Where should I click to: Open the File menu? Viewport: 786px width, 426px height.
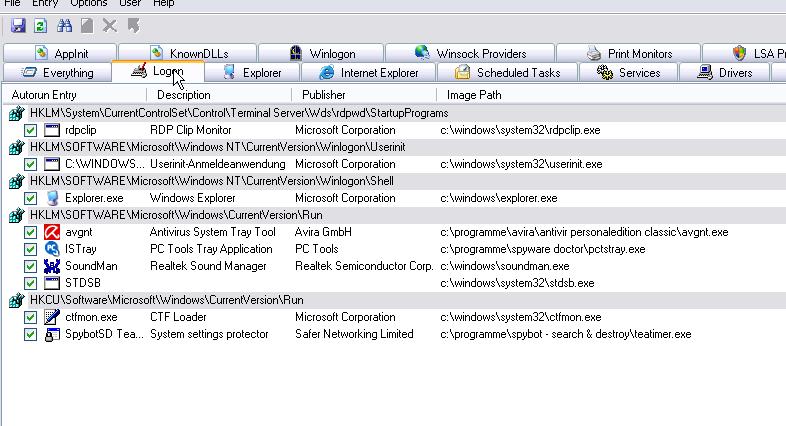pyautogui.click(x=12, y=3)
